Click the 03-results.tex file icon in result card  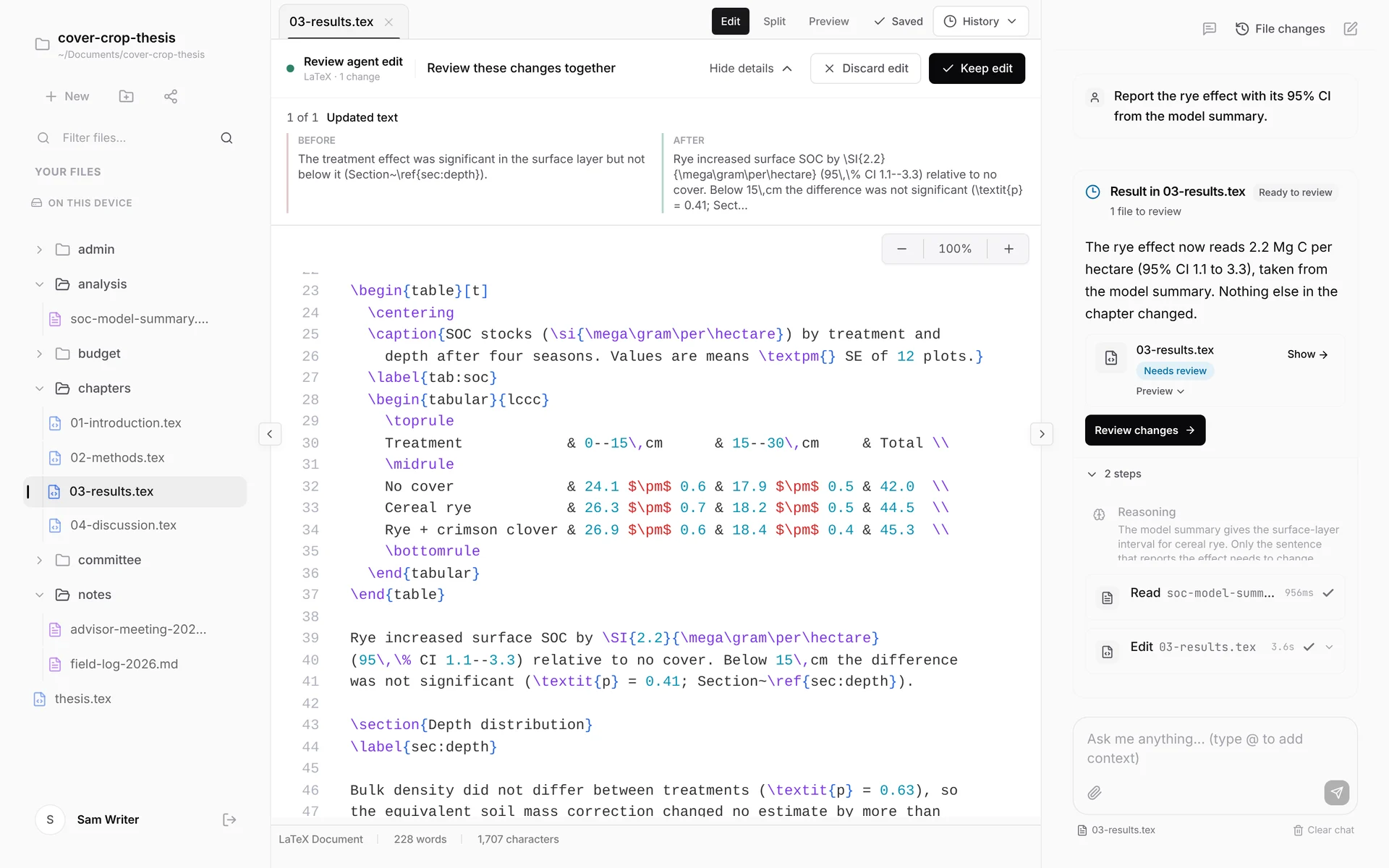click(1111, 357)
